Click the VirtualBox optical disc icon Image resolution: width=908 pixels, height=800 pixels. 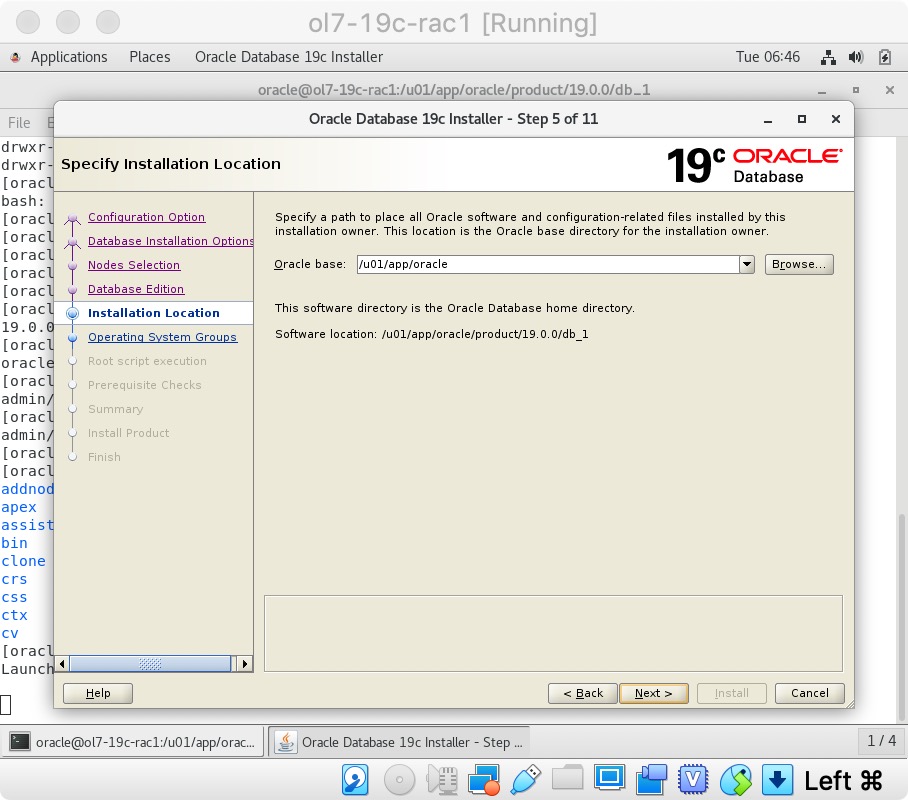(400, 780)
